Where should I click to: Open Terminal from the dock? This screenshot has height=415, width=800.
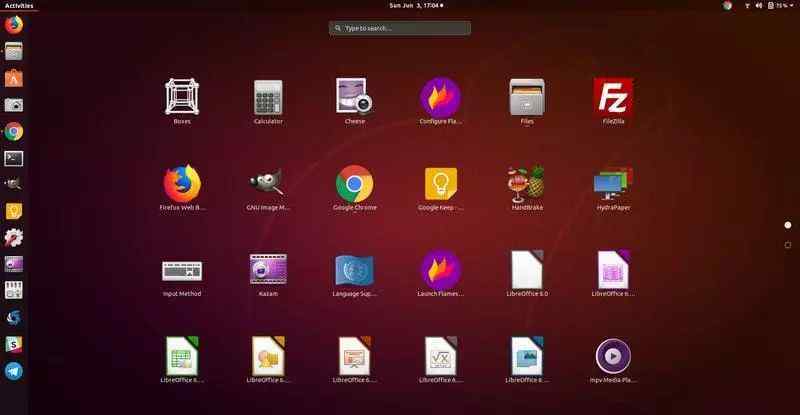[x=14, y=158]
